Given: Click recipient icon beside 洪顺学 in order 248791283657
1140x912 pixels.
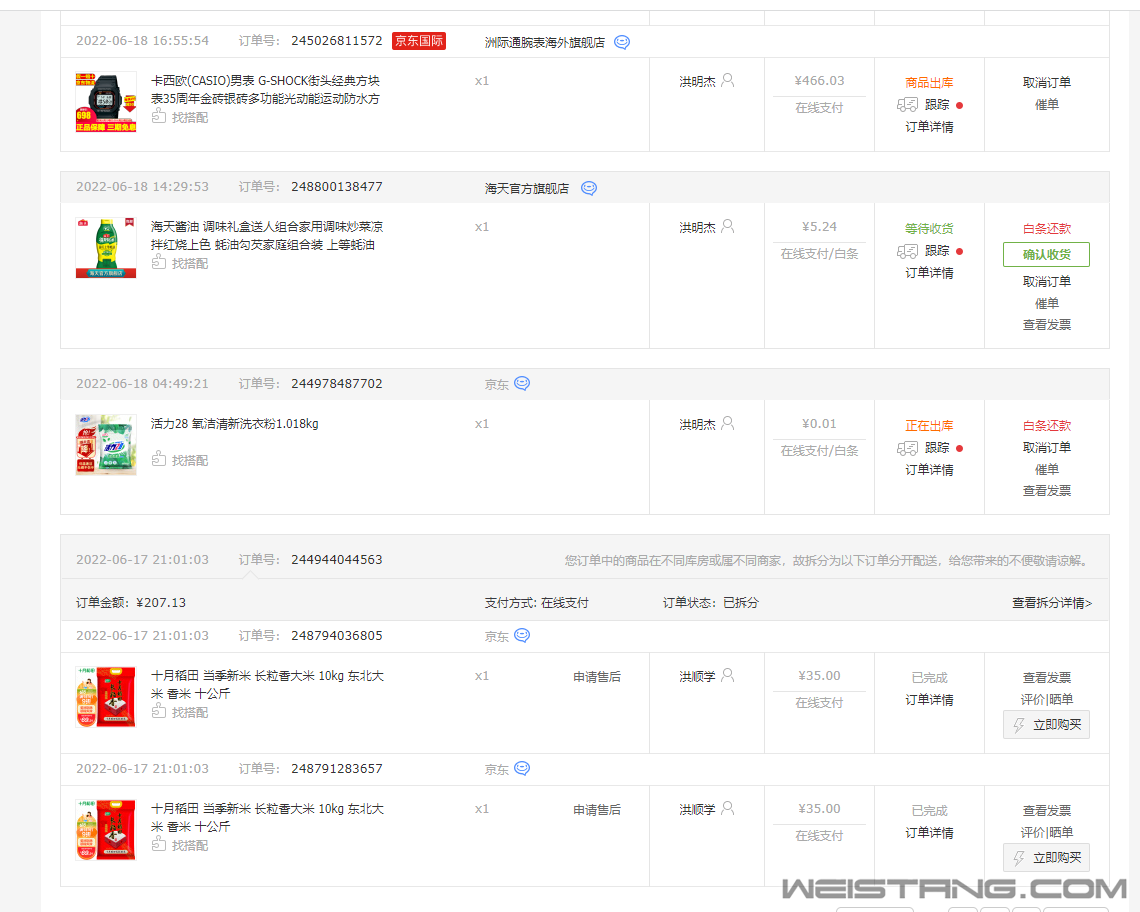Looking at the screenshot, I should click(x=728, y=809).
